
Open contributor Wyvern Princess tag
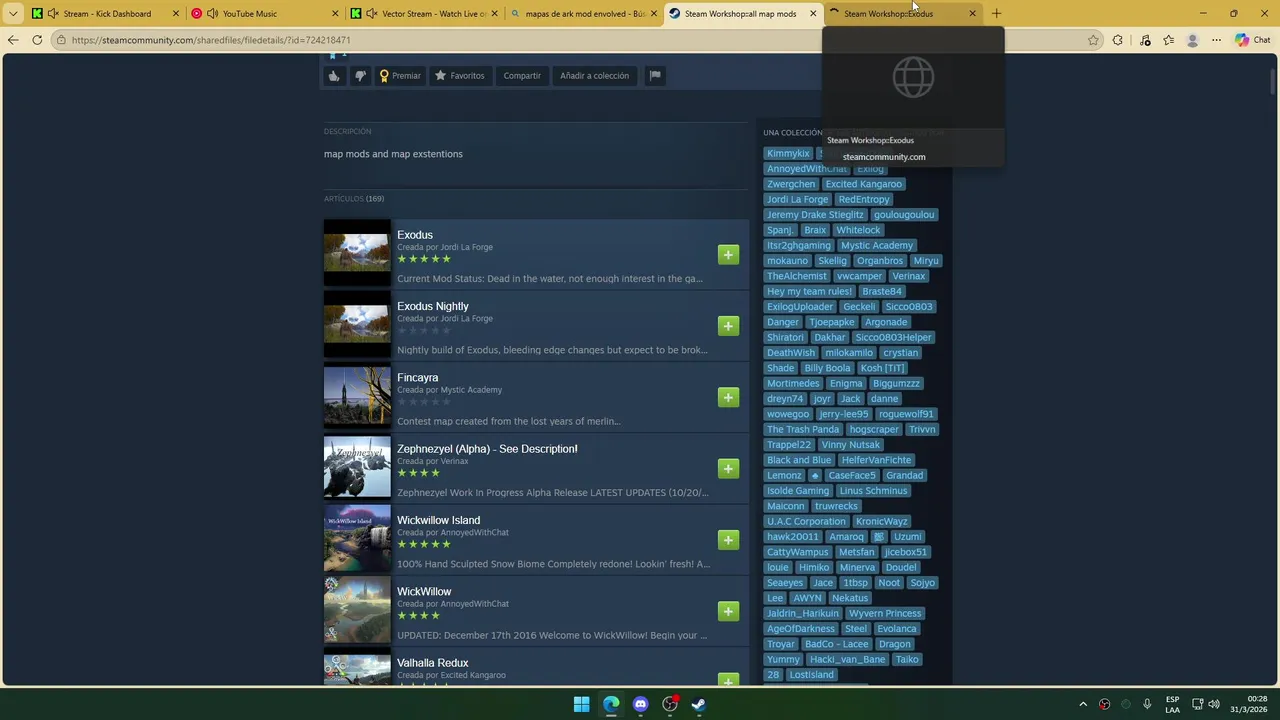pyautogui.click(x=885, y=614)
